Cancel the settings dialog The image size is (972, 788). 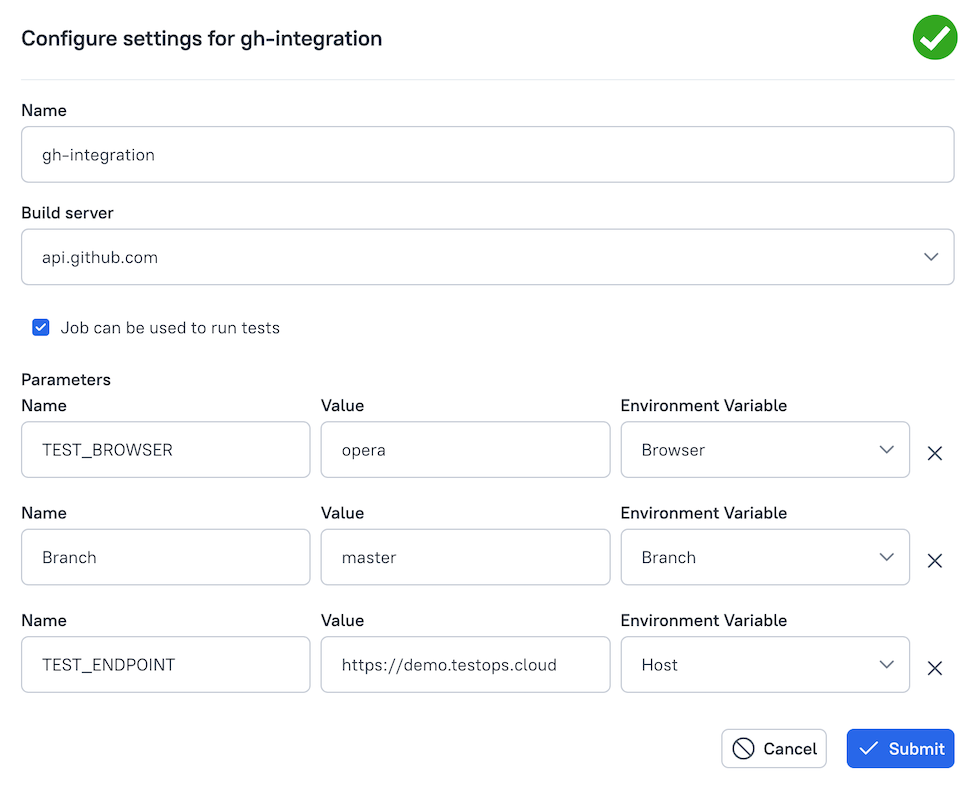(x=773, y=748)
